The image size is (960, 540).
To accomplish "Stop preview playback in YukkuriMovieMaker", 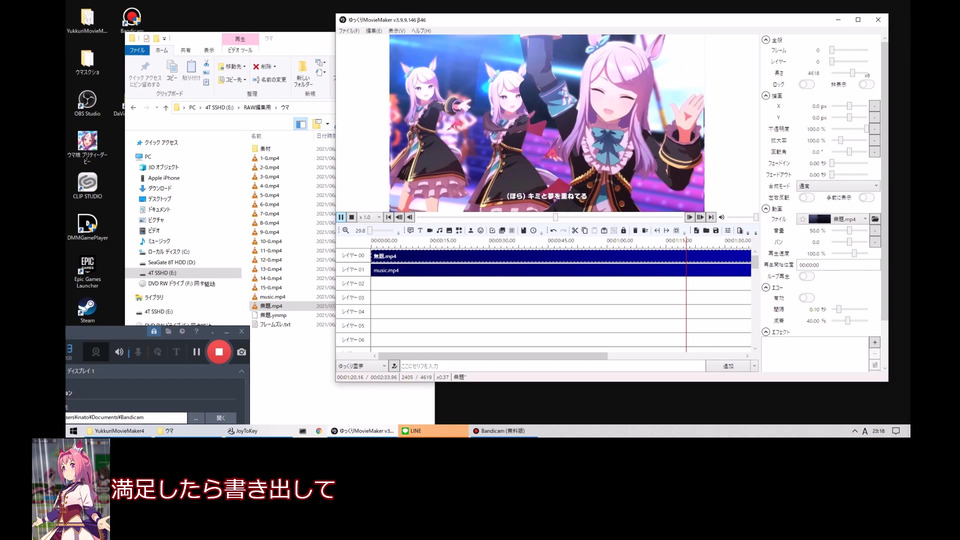I will click(x=351, y=217).
